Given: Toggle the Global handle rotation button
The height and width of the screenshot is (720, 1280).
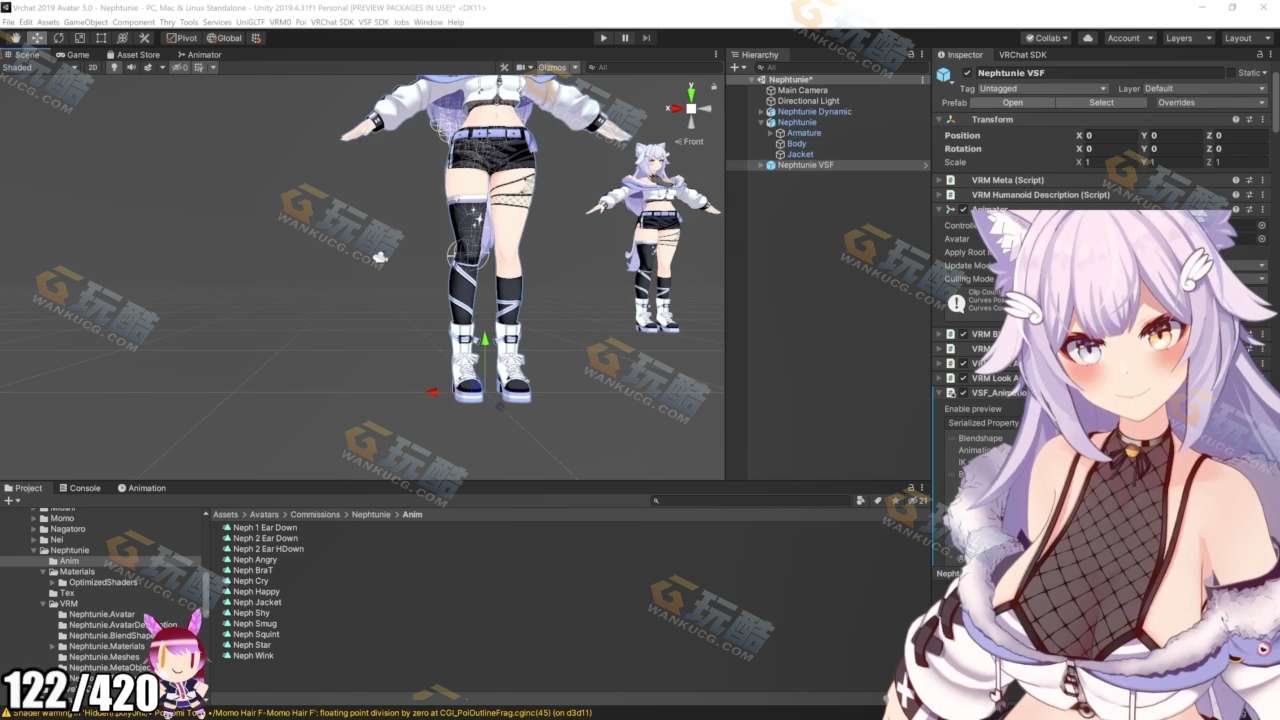Looking at the screenshot, I should 224,38.
